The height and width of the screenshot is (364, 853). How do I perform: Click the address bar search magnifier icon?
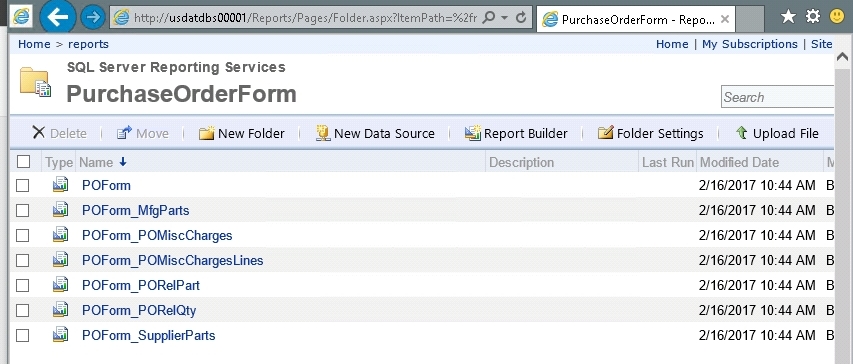click(489, 18)
